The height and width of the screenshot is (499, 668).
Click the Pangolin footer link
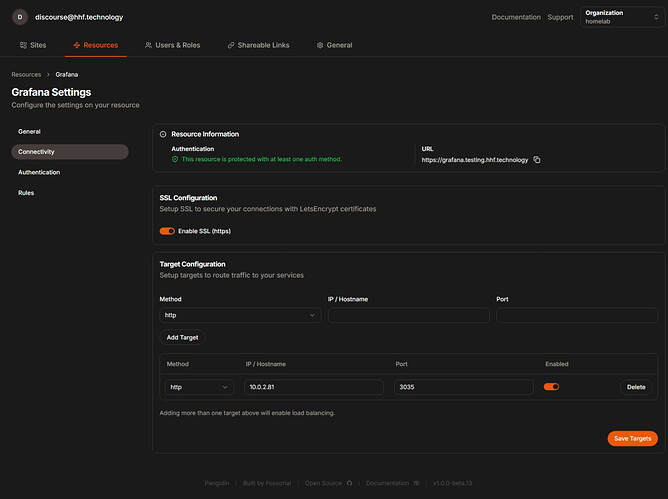[x=217, y=483]
